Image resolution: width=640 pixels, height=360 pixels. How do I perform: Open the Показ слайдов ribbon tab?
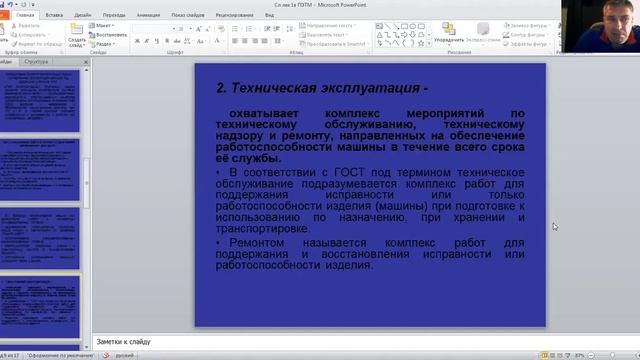coord(188,15)
